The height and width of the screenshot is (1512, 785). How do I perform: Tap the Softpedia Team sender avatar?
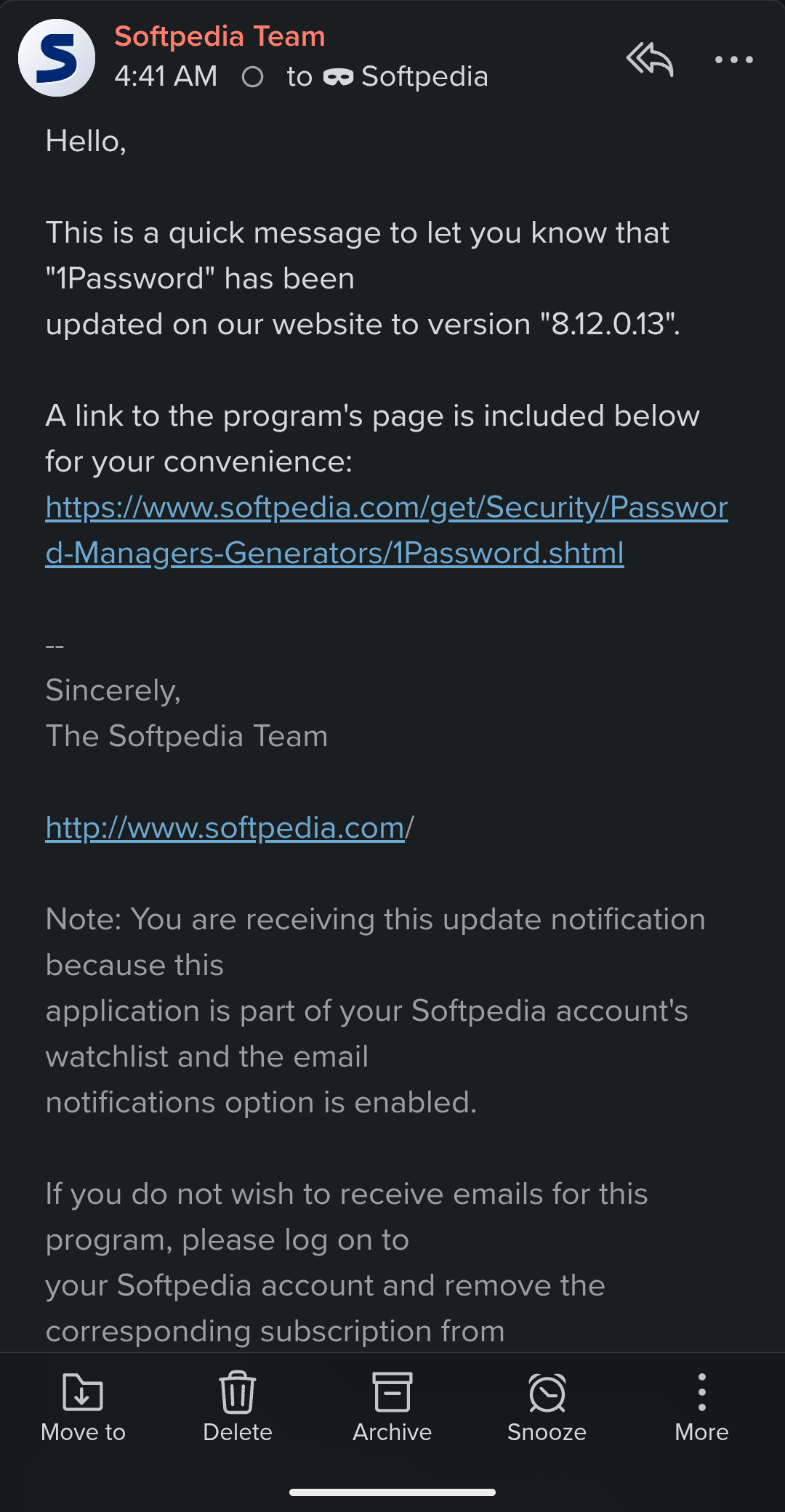pyautogui.click(x=57, y=57)
